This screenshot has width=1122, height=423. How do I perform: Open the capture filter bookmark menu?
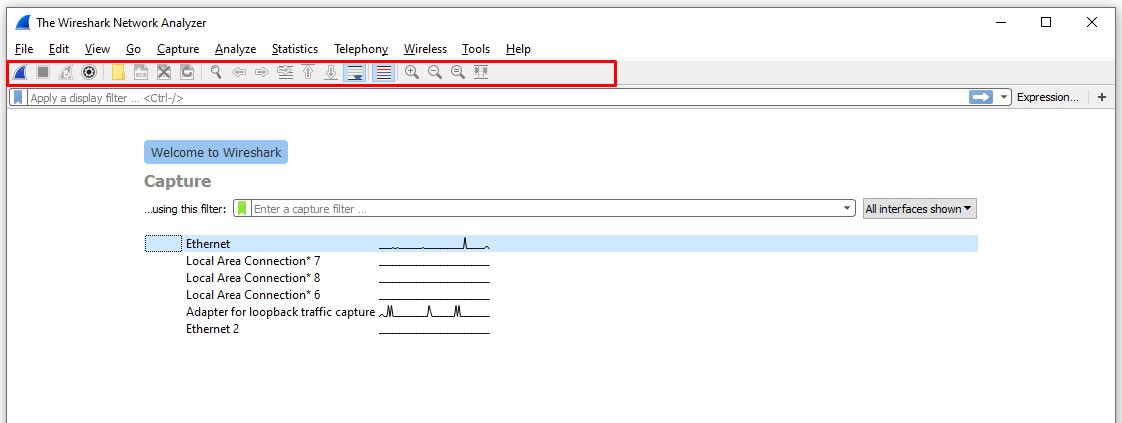[242, 209]
